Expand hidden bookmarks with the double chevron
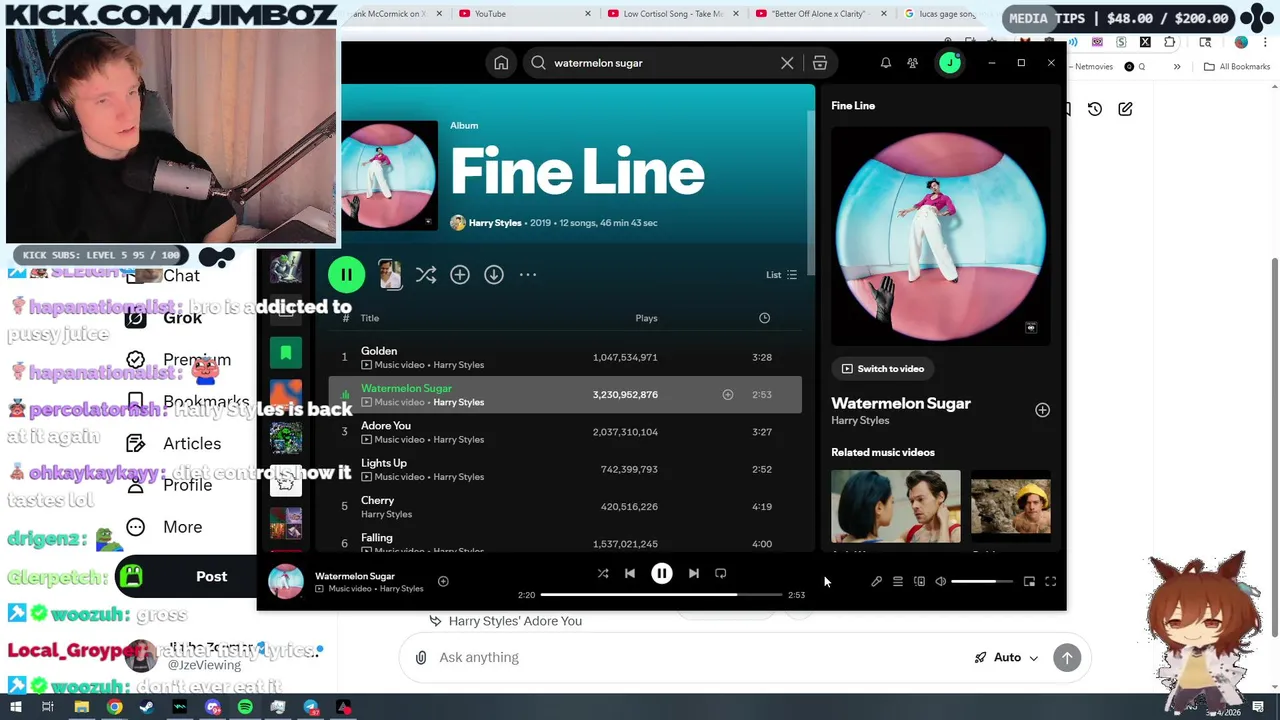 1177,67
